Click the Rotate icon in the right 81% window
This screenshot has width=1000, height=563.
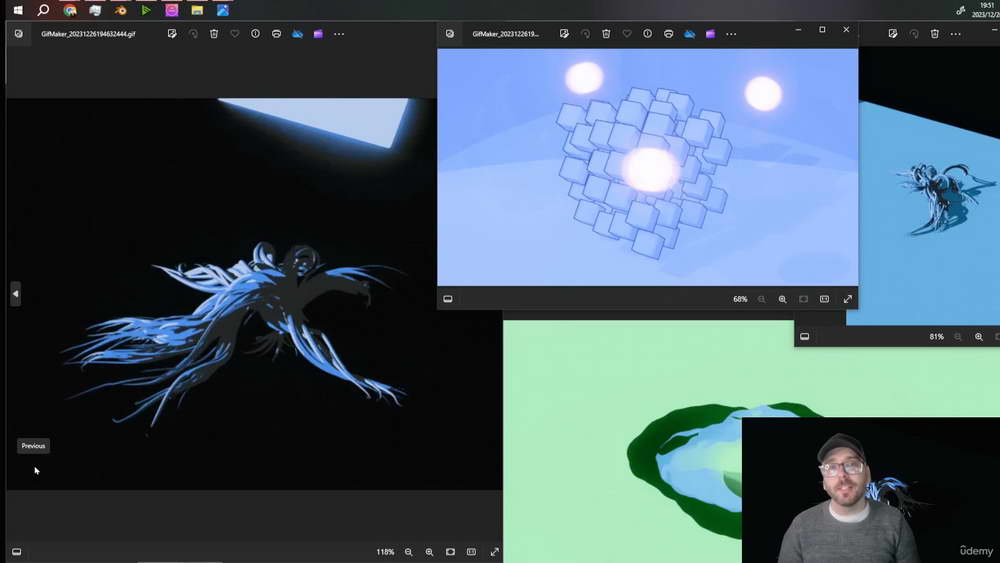tap(914, 34)
